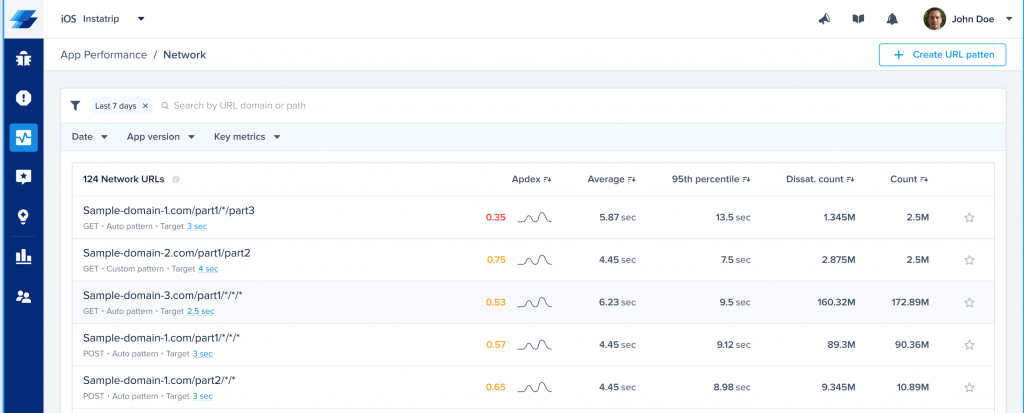Open the 2.5 sec target link
Image resolution: width=1024 pixels, height=413 pixels.
(x=200, y=311)
